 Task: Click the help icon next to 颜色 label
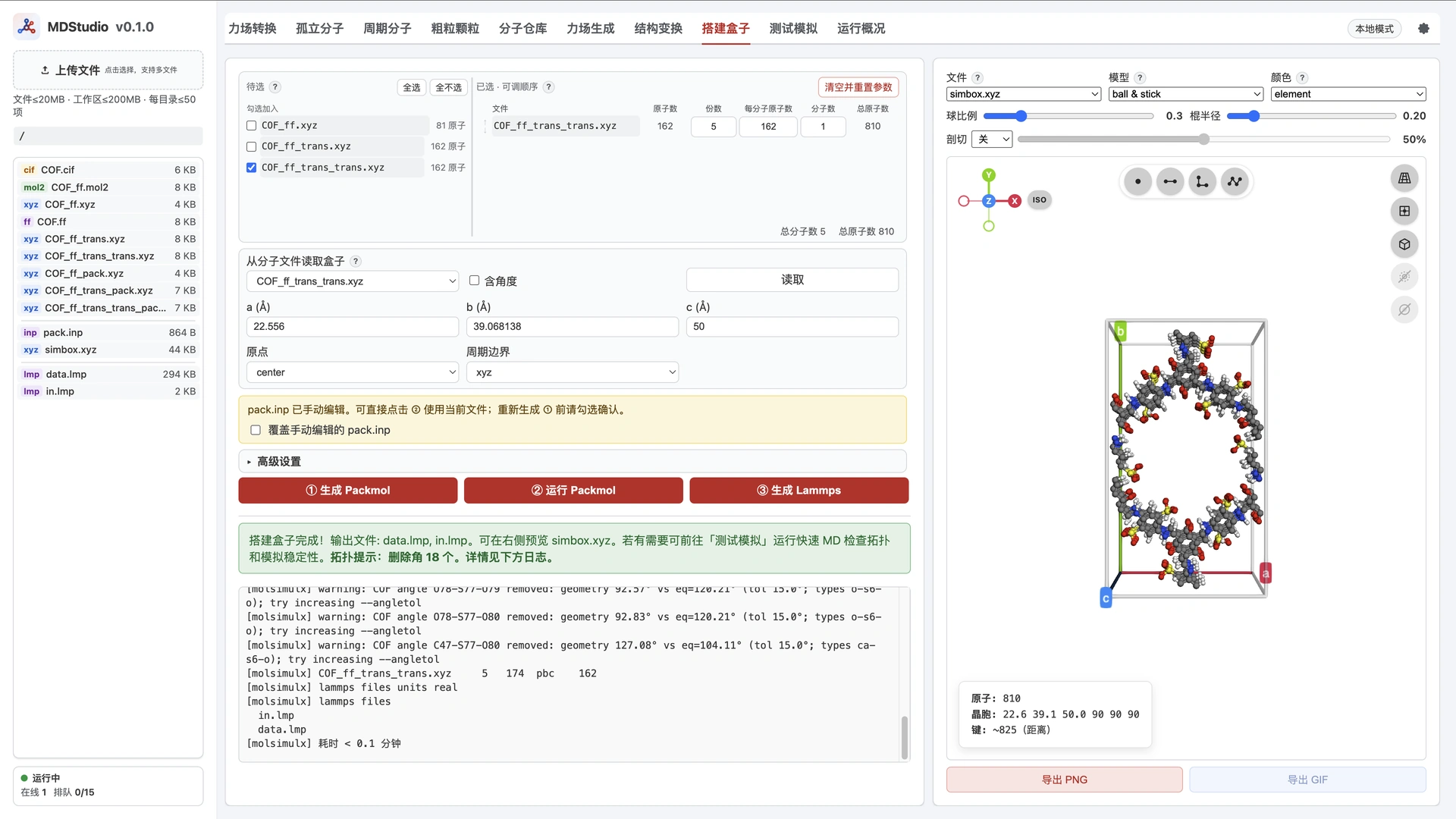(x=1303, y=78)
